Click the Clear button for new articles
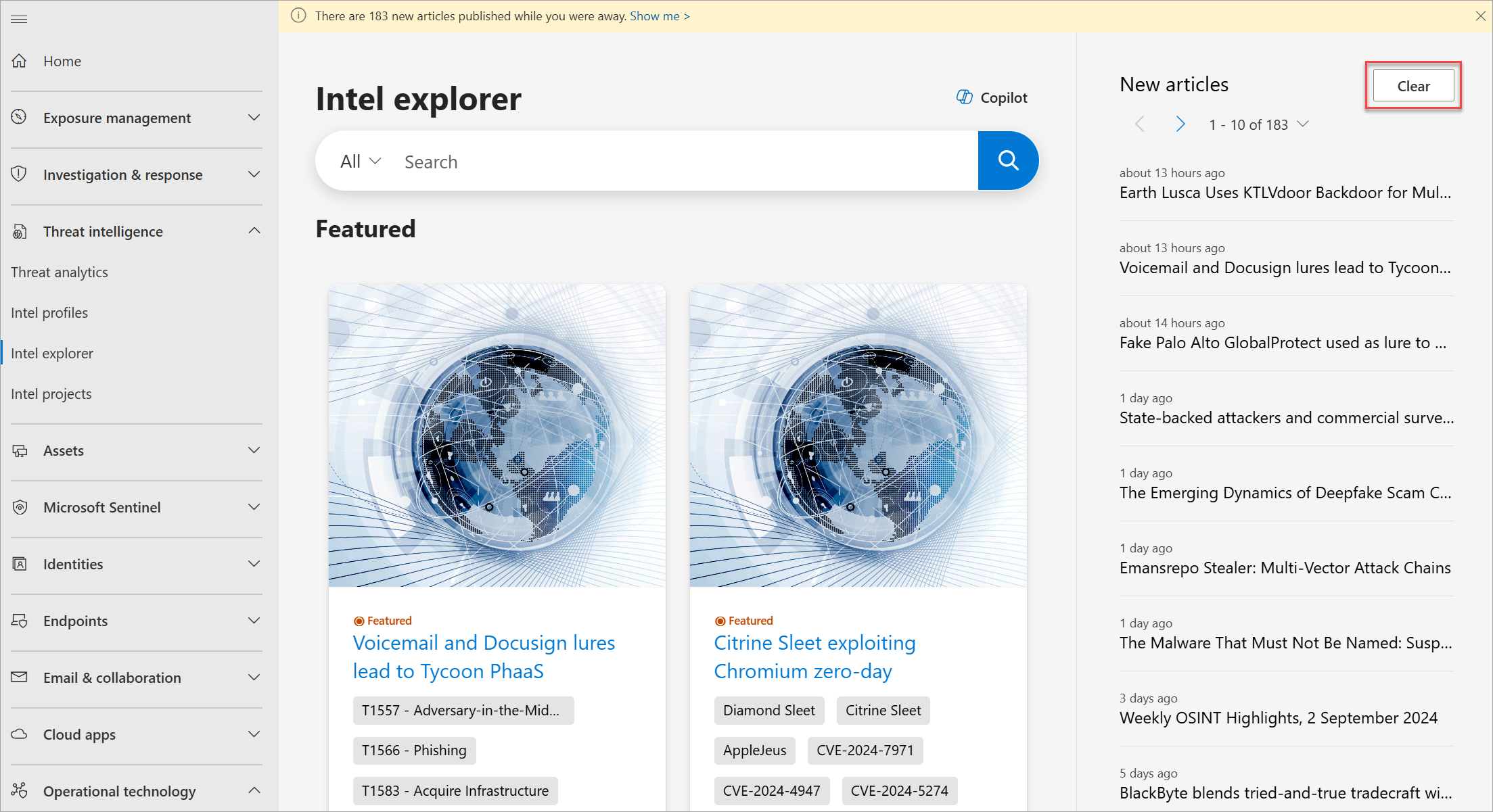The height and width of the screenshot is (812, 1493). click(1412, 86)
